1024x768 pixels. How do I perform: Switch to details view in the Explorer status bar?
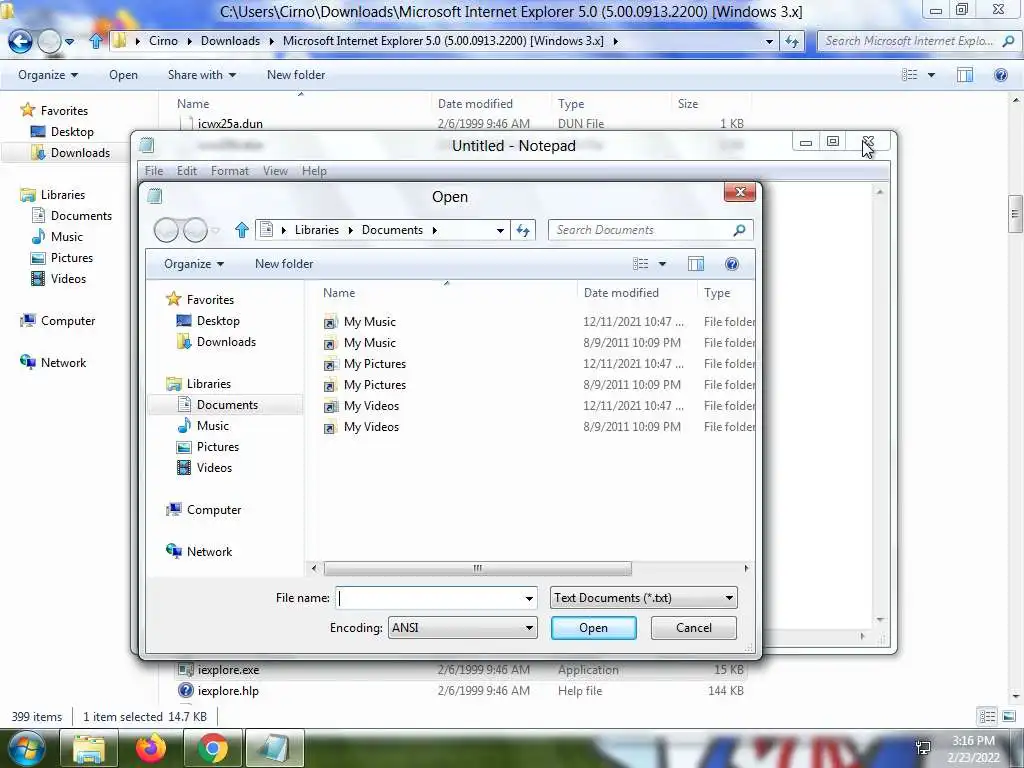coord(987,716)
